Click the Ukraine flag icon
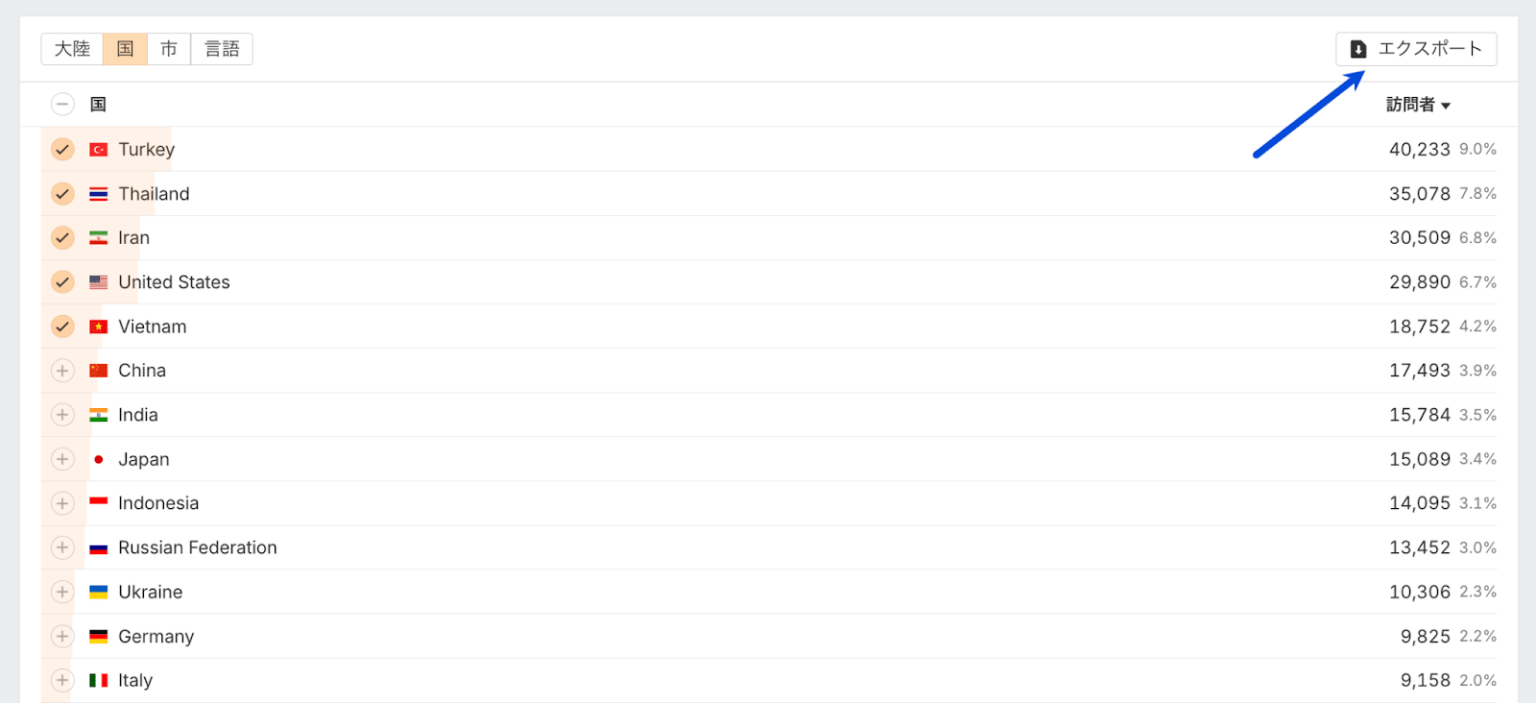Image resolution: width=1536 pixels, height=703 pixels. click(98, 592)
